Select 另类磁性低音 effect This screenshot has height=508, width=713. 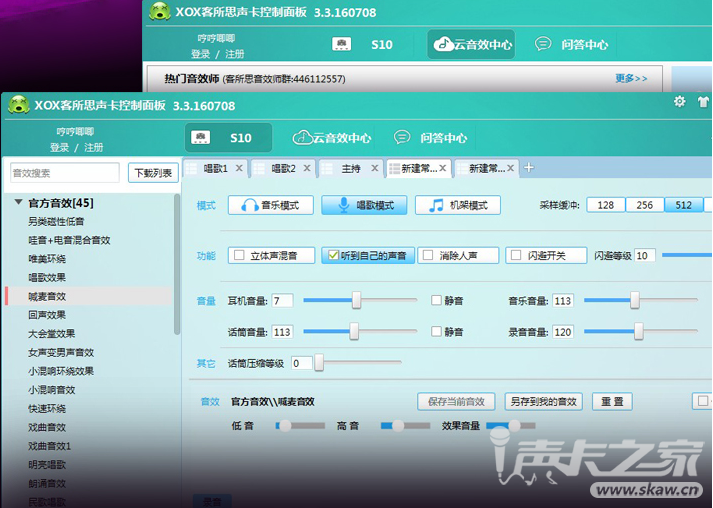(56, 221)
